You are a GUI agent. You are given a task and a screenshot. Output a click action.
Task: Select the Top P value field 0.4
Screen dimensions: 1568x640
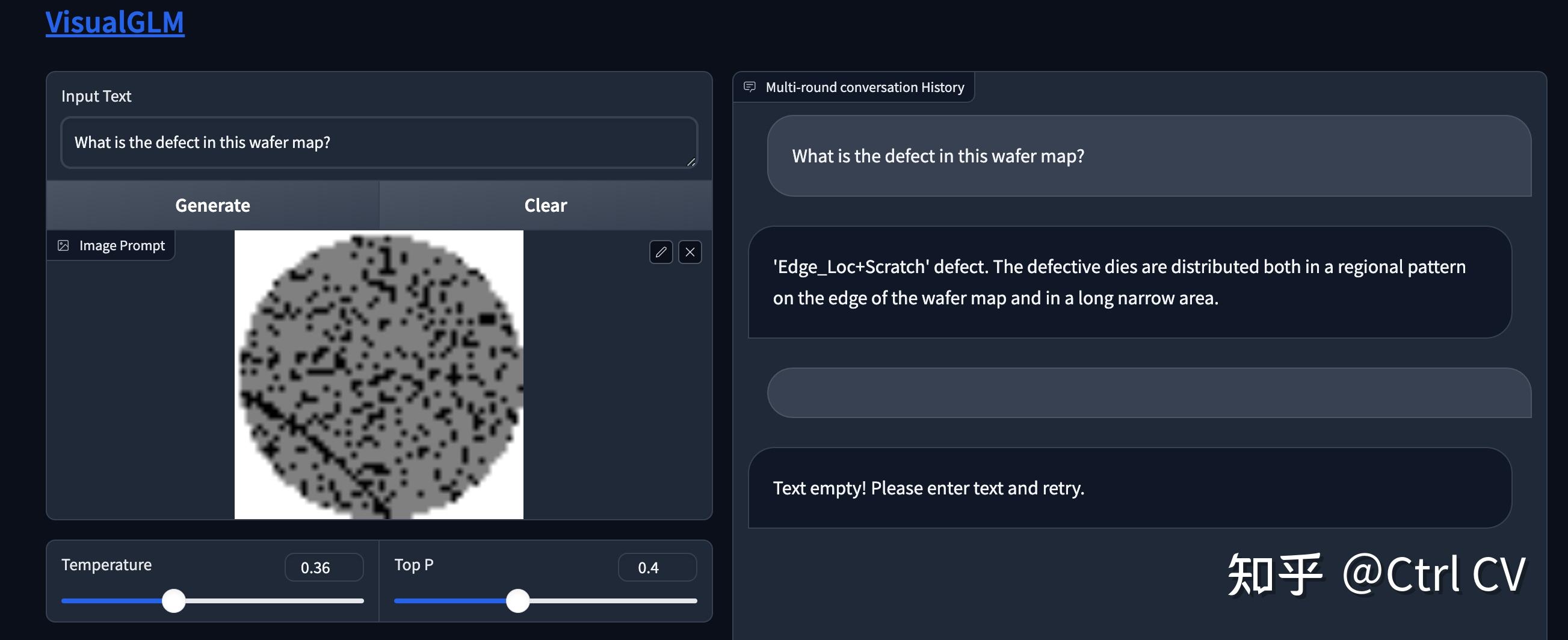(x=656, y=568)
